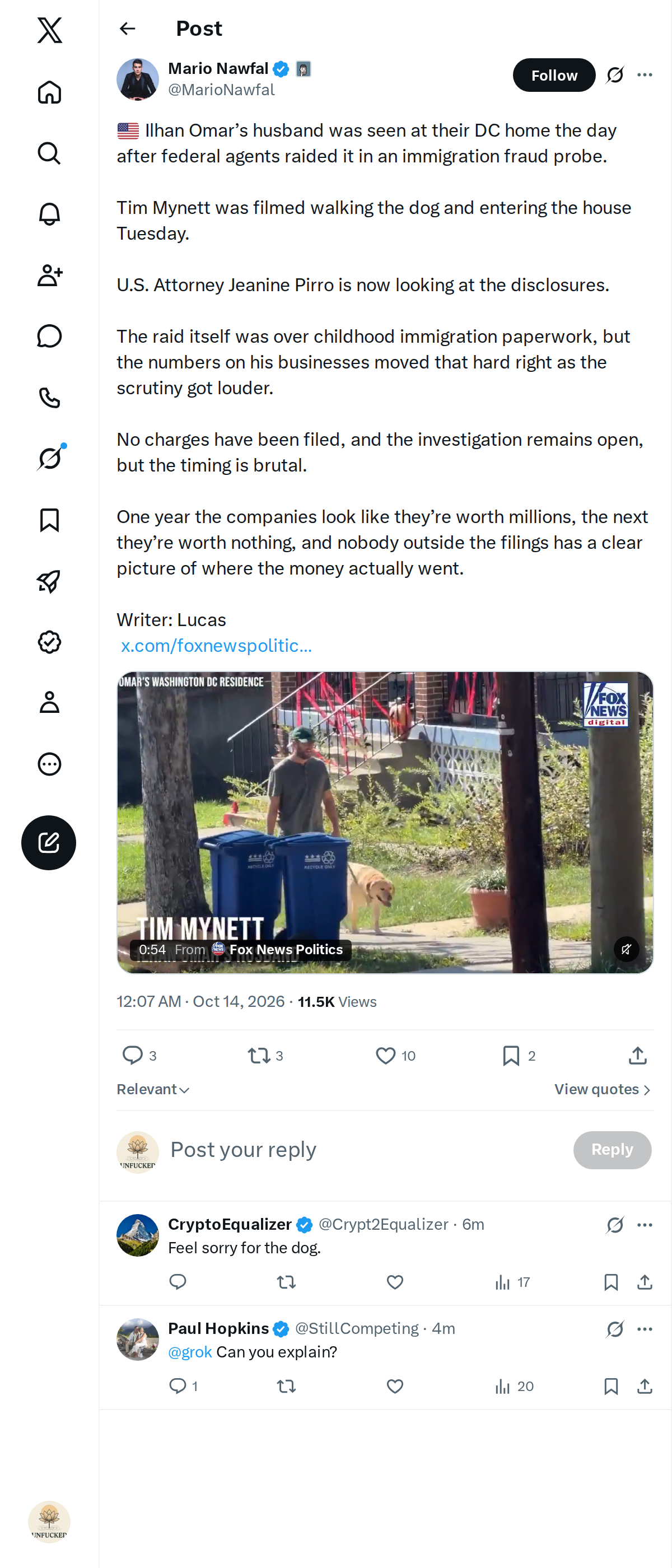Click the Post your reply field

pos(365,1150)
